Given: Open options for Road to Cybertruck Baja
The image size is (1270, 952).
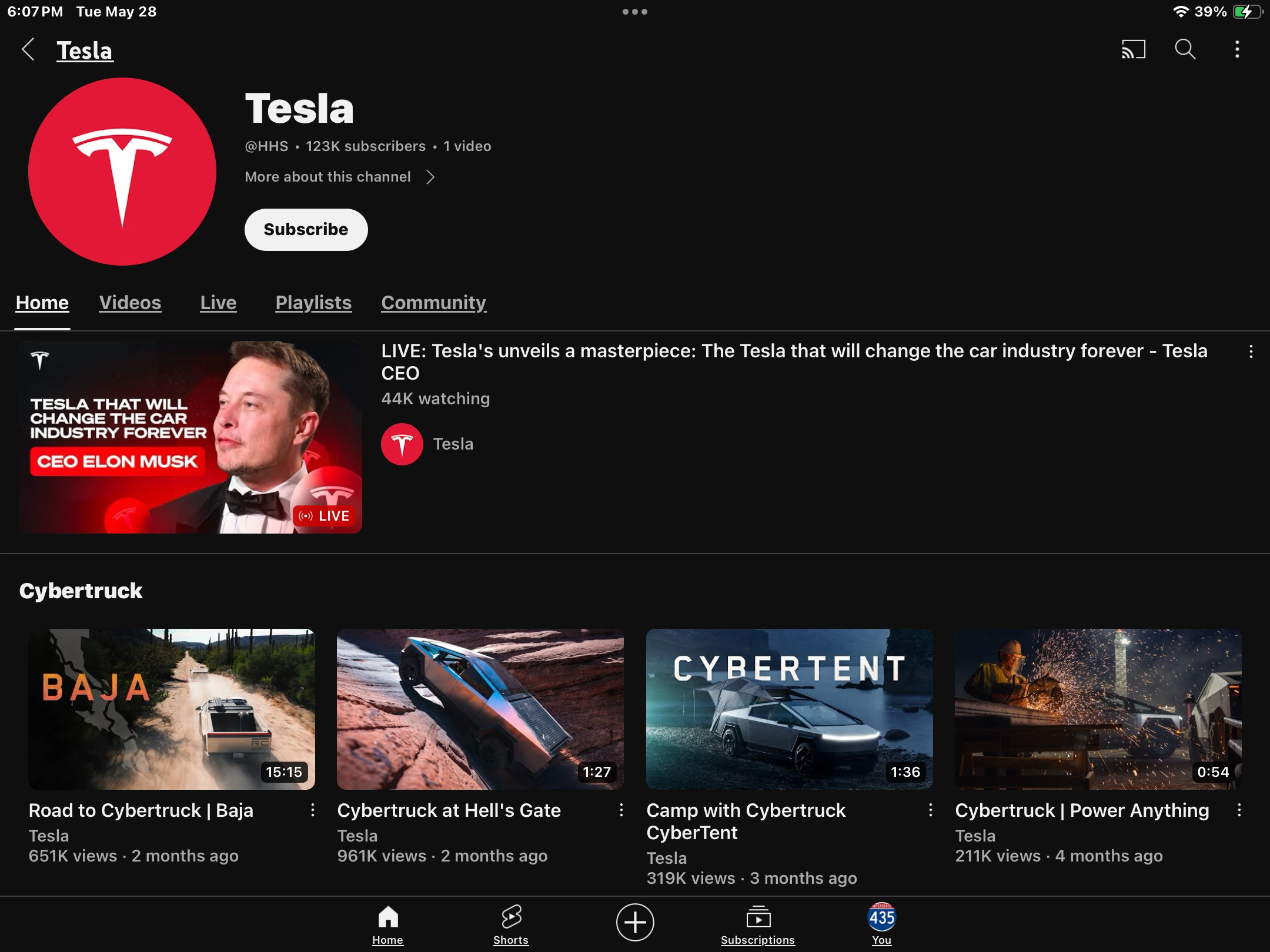Looking at the screenshot, I should click(x=313, y=810).
